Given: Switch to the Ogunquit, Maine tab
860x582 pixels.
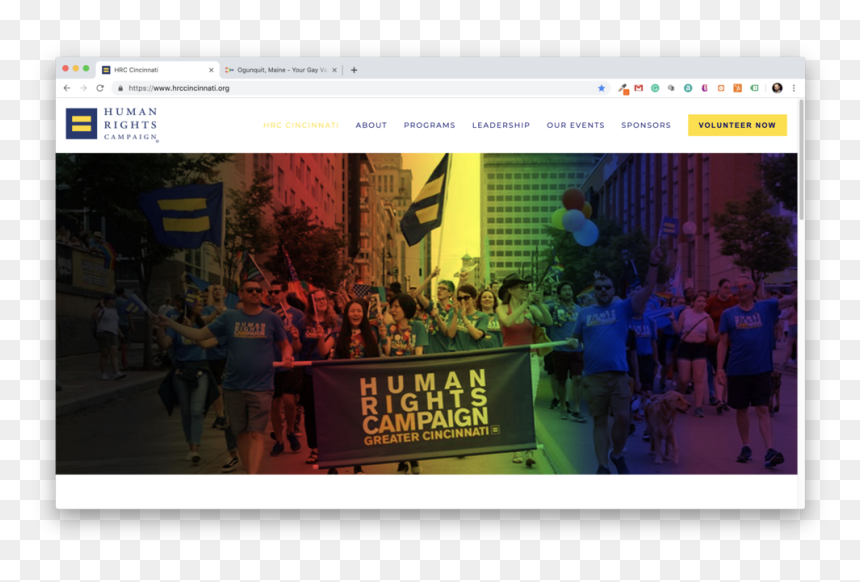Looking at the screenshot, I should (x=281, y=70).
